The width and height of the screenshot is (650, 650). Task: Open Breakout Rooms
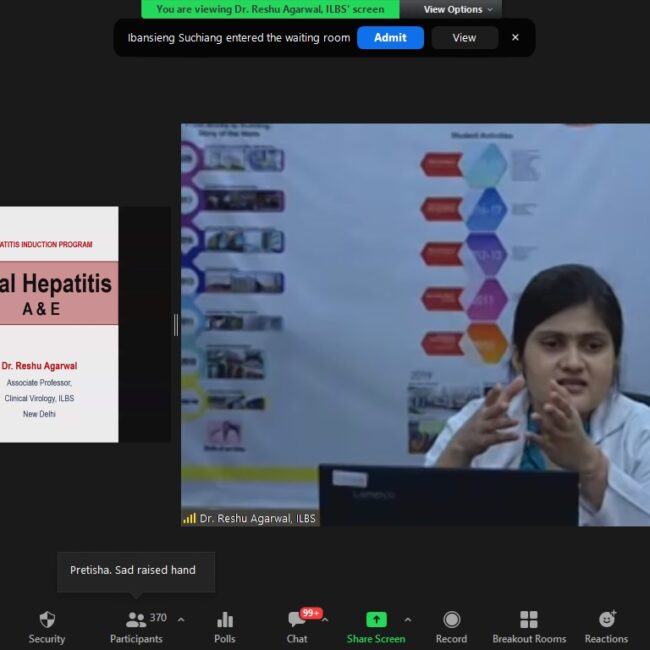528,627
